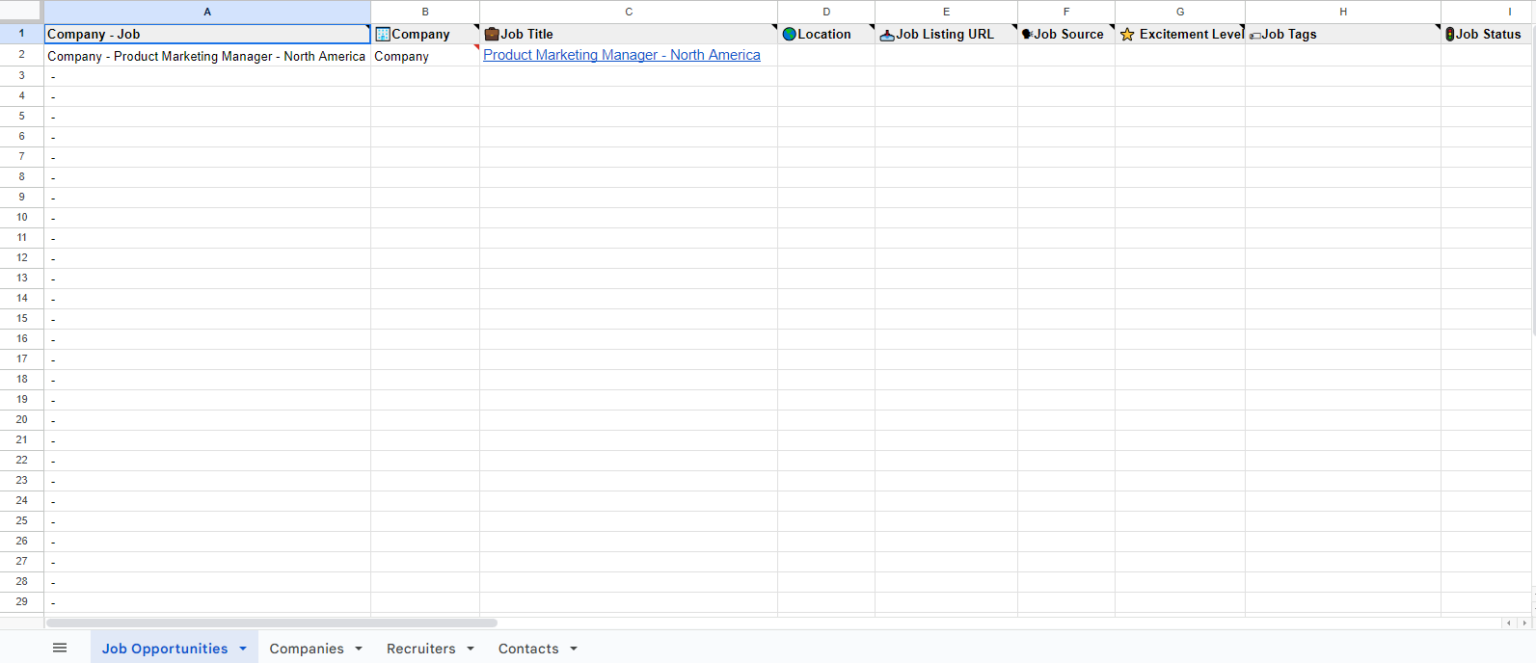
Task: Click the Company building icon in header
Action: coord(383,34)
